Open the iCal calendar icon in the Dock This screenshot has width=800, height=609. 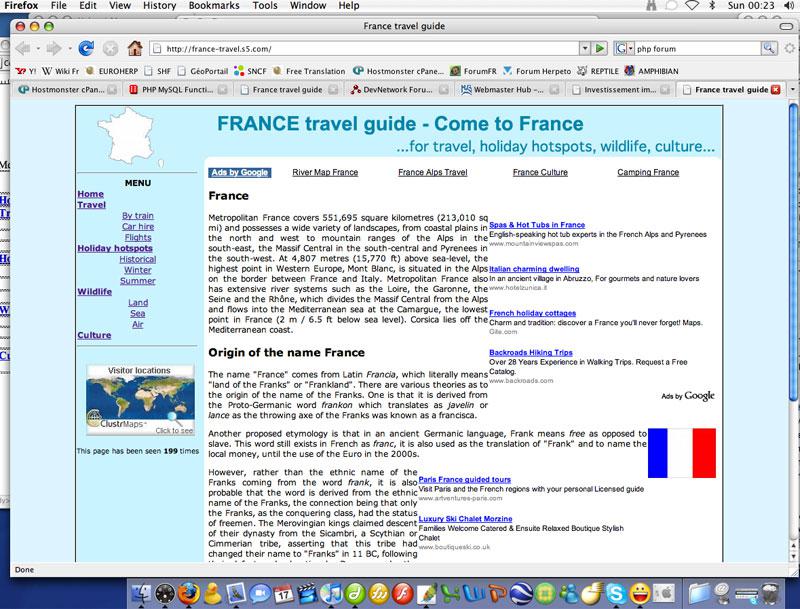point(284,594)
